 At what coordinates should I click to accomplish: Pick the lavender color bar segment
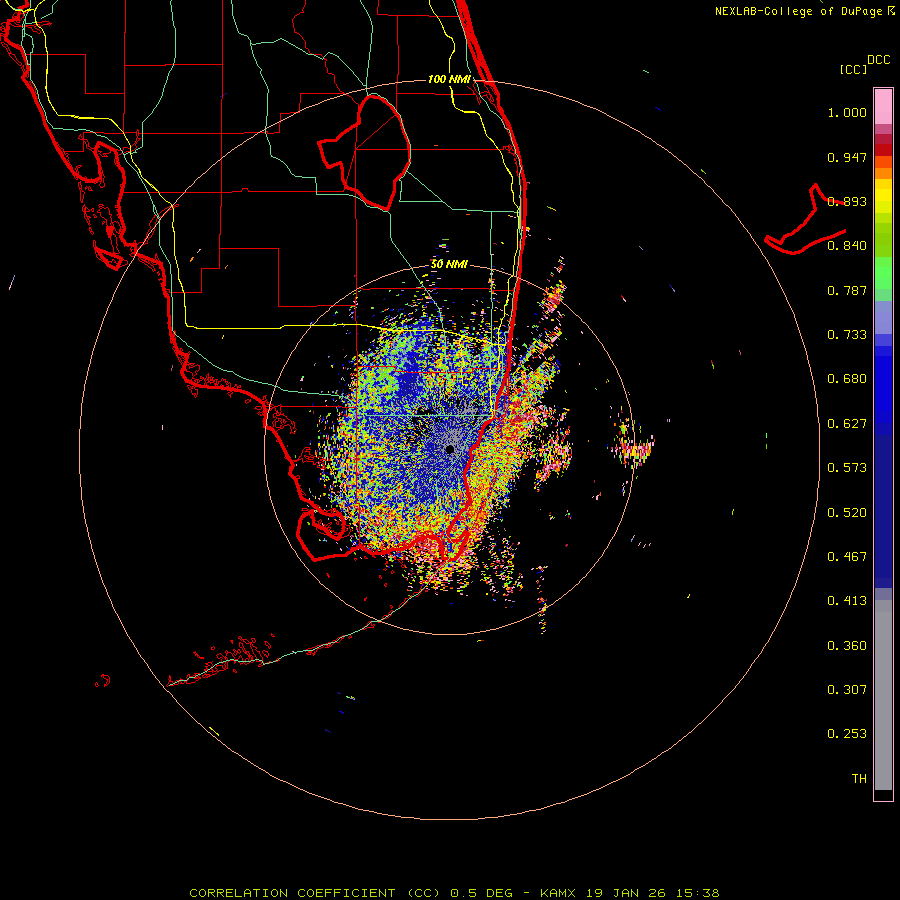click(x=883, y=317)
